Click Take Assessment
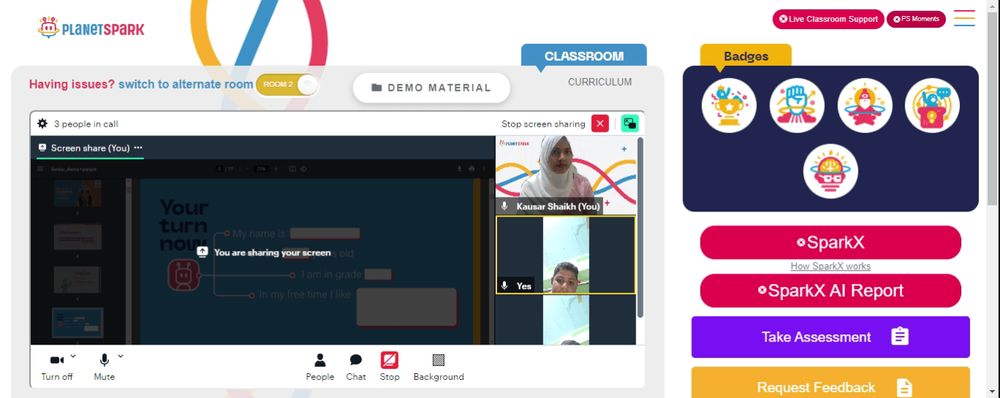The width and height of the screenshot is (1000, 398). point(830,337)
